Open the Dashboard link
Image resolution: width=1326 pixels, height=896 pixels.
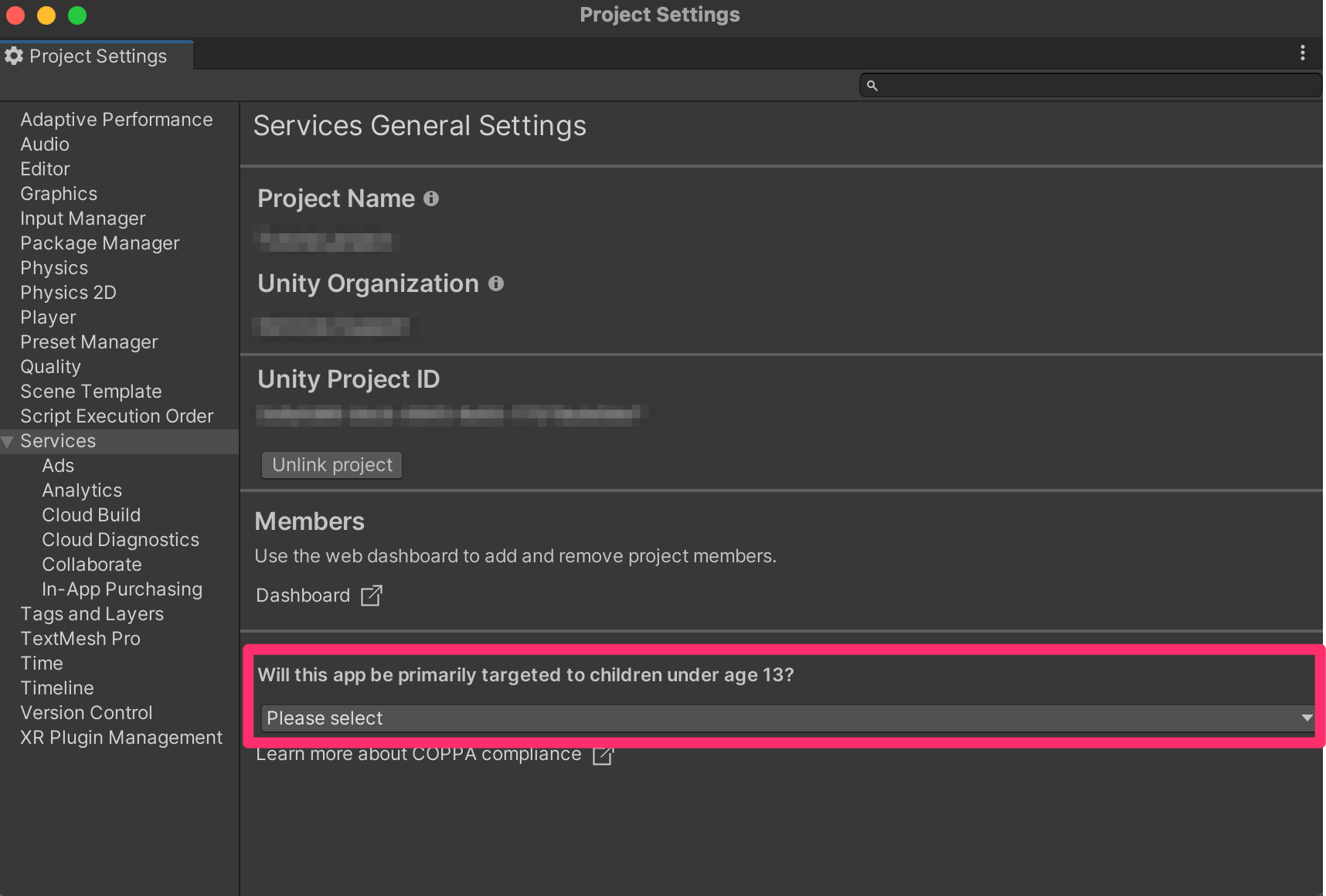tap(303, 596)
